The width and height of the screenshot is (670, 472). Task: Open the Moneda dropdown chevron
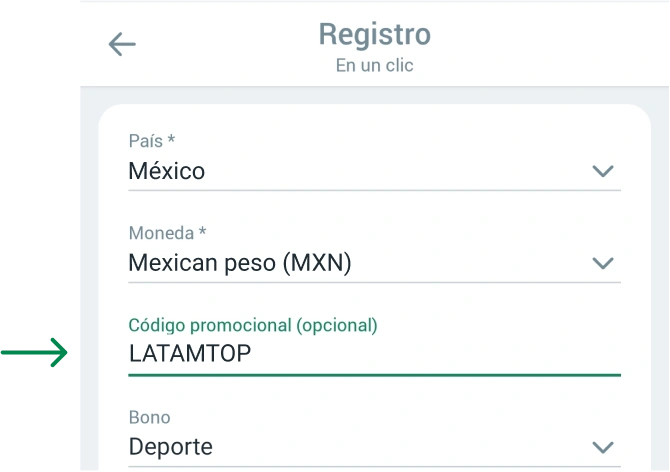tap(602, 263)
